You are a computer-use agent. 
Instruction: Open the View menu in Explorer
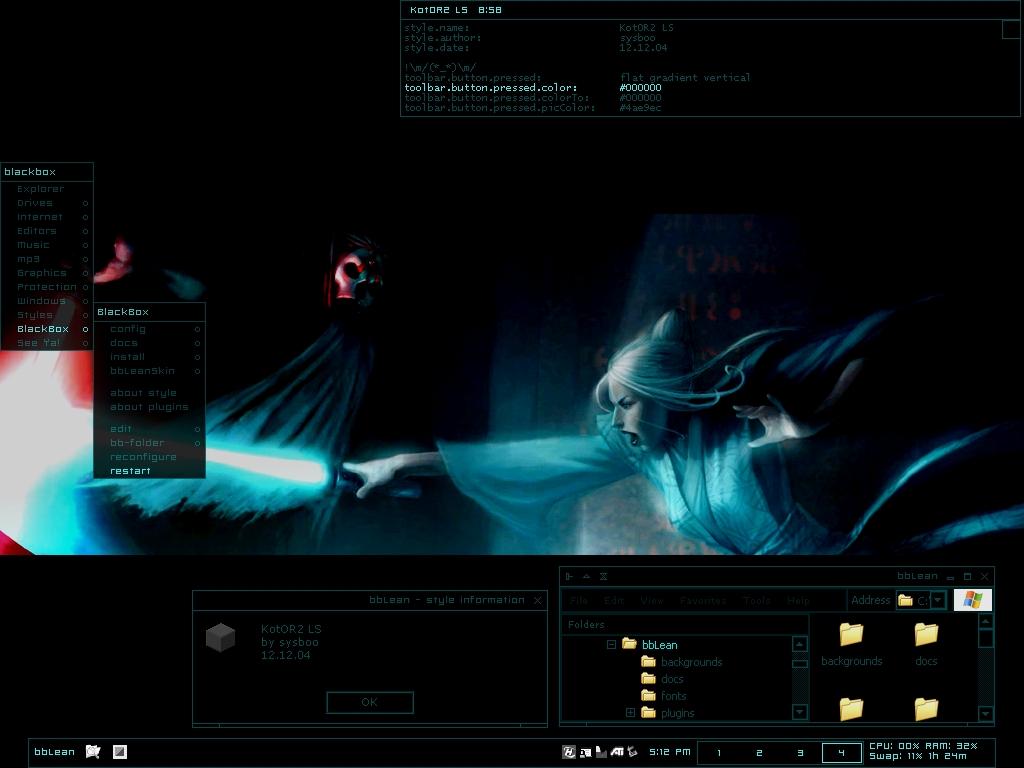click(x=652, y=600)
